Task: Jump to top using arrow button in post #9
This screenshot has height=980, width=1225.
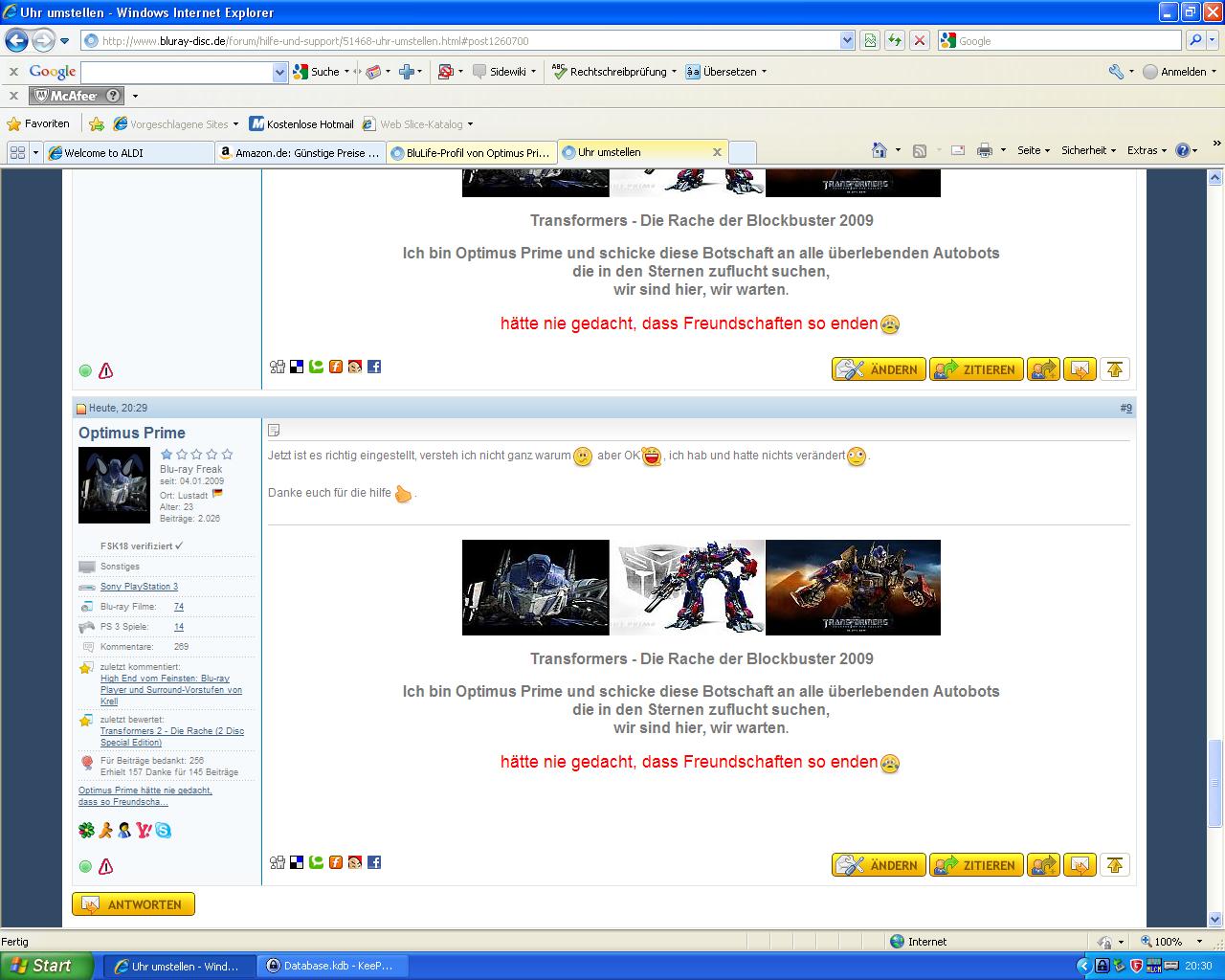Action: click(1115, 865)
